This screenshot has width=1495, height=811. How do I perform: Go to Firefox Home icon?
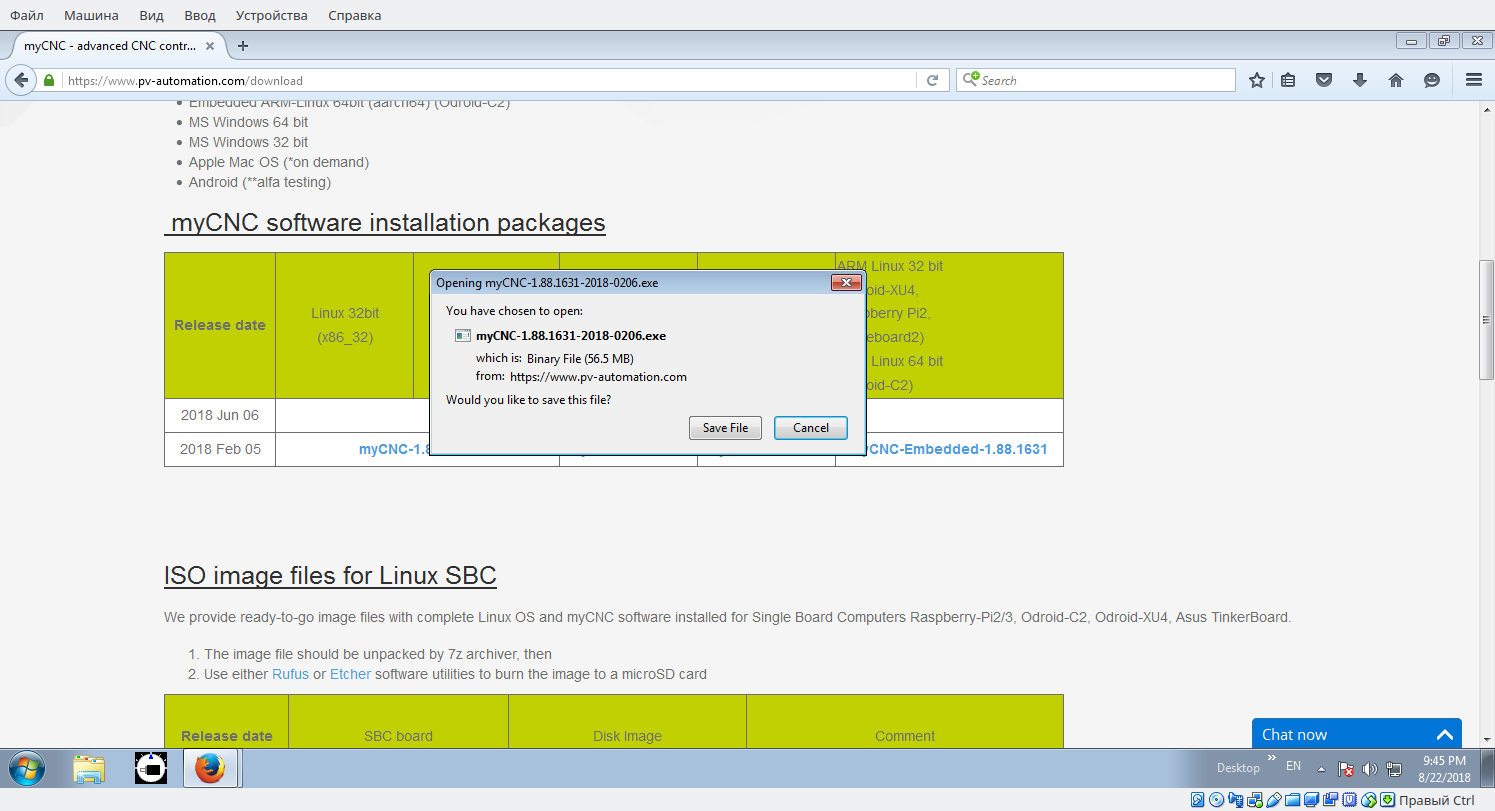point(1396,80)
